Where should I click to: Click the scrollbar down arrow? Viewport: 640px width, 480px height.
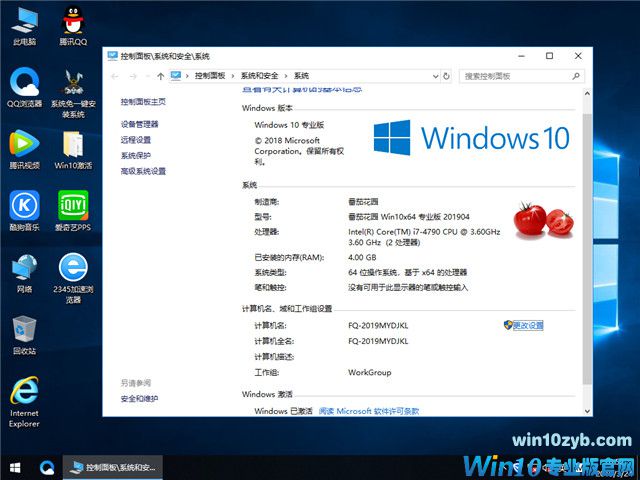(587, 411)
